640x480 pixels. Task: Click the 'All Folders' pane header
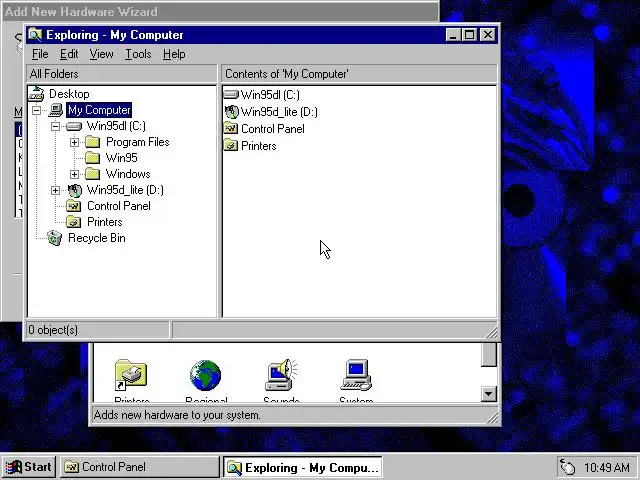(122, 74)
